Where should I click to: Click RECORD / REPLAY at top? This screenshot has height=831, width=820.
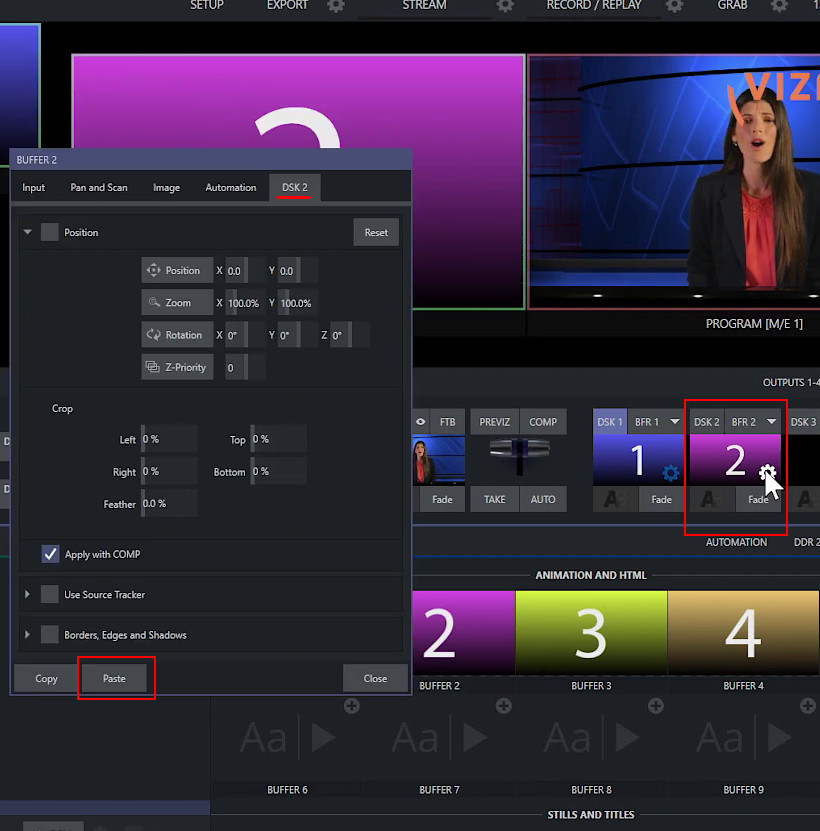pyautogui.click(x=594, y=5)
